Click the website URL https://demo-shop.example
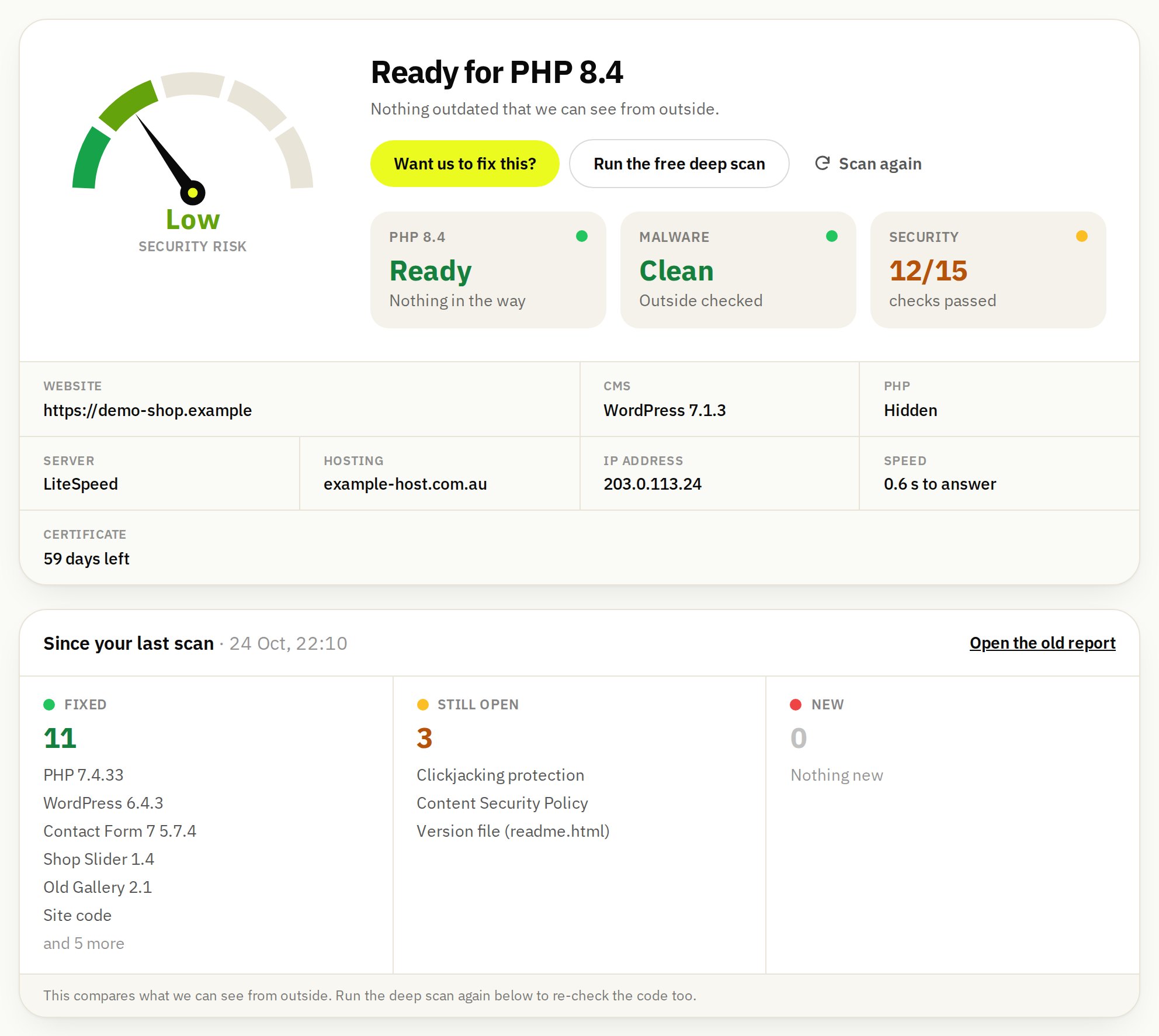Image resolution: width=1159 pixels, height=1036 pixels. [147, 410]
